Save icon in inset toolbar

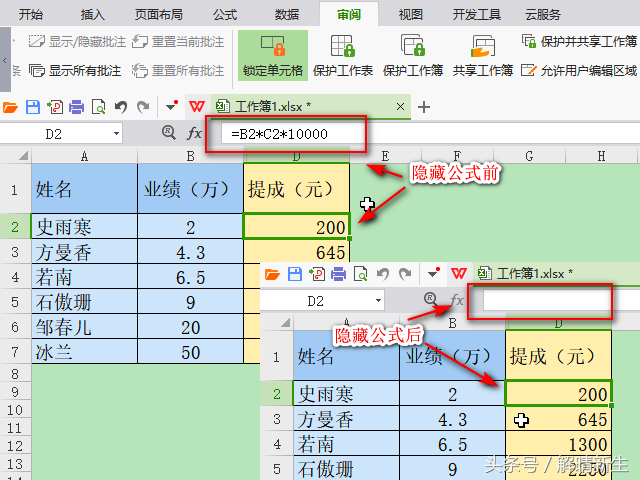[x=295, y=274]
